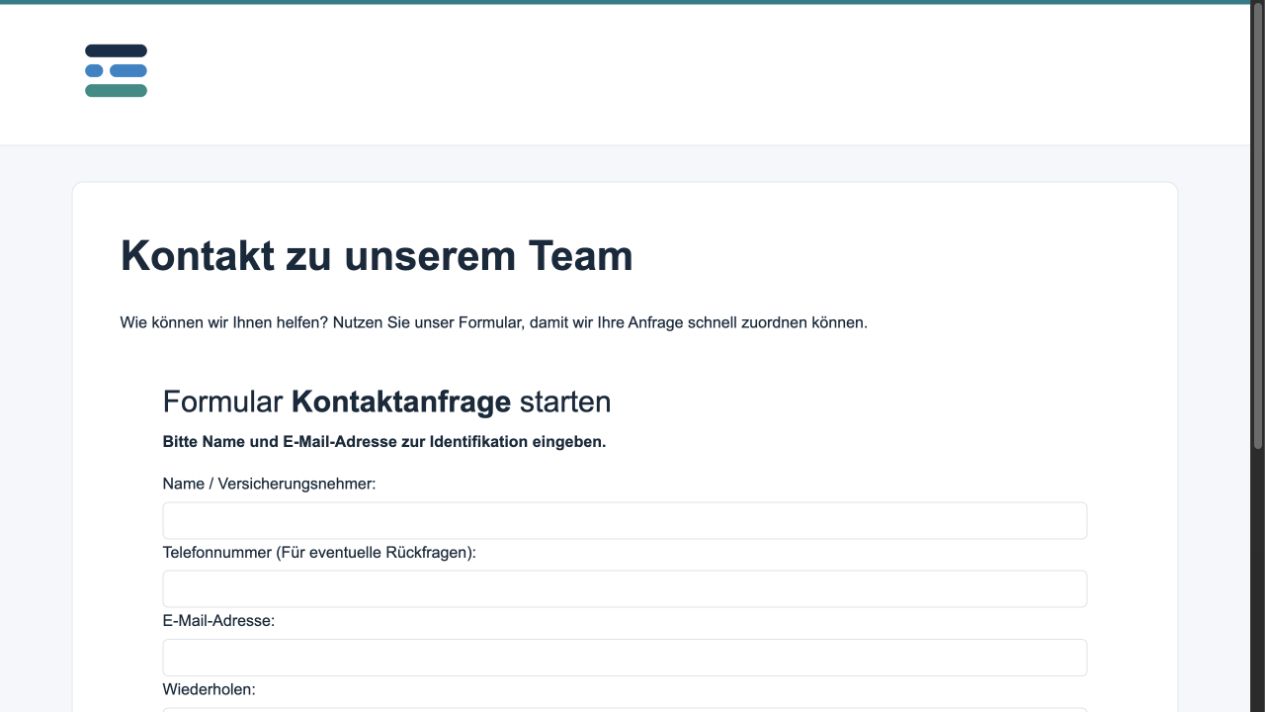Click the 'Name / Versicherungsnehmer:' label
This screenshot has height=712, width=1265.
point(269,484)
